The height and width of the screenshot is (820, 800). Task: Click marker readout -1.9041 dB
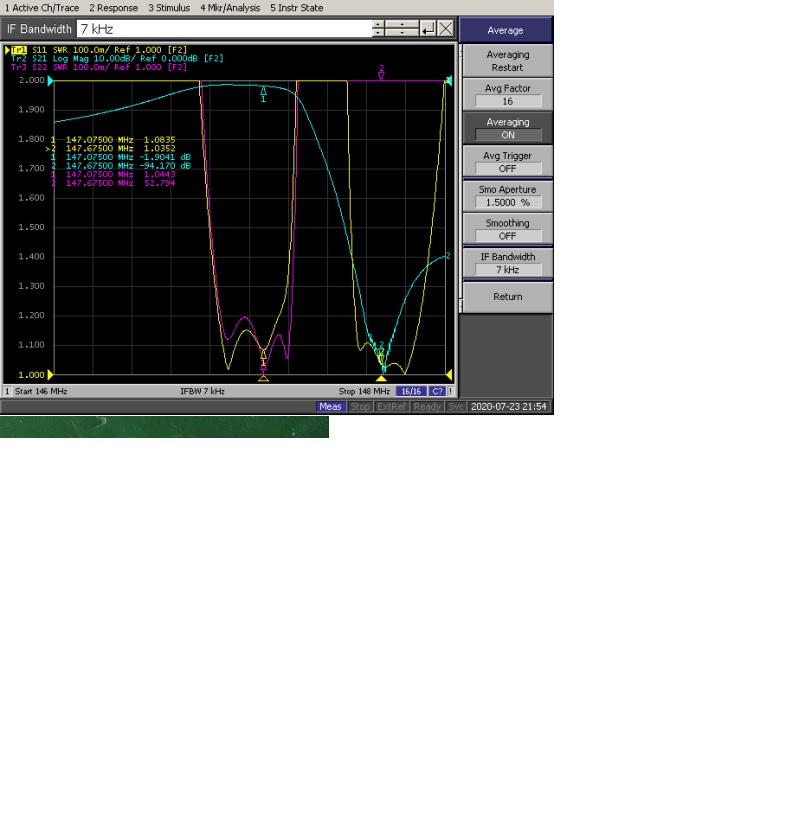(x=165, y=157)
